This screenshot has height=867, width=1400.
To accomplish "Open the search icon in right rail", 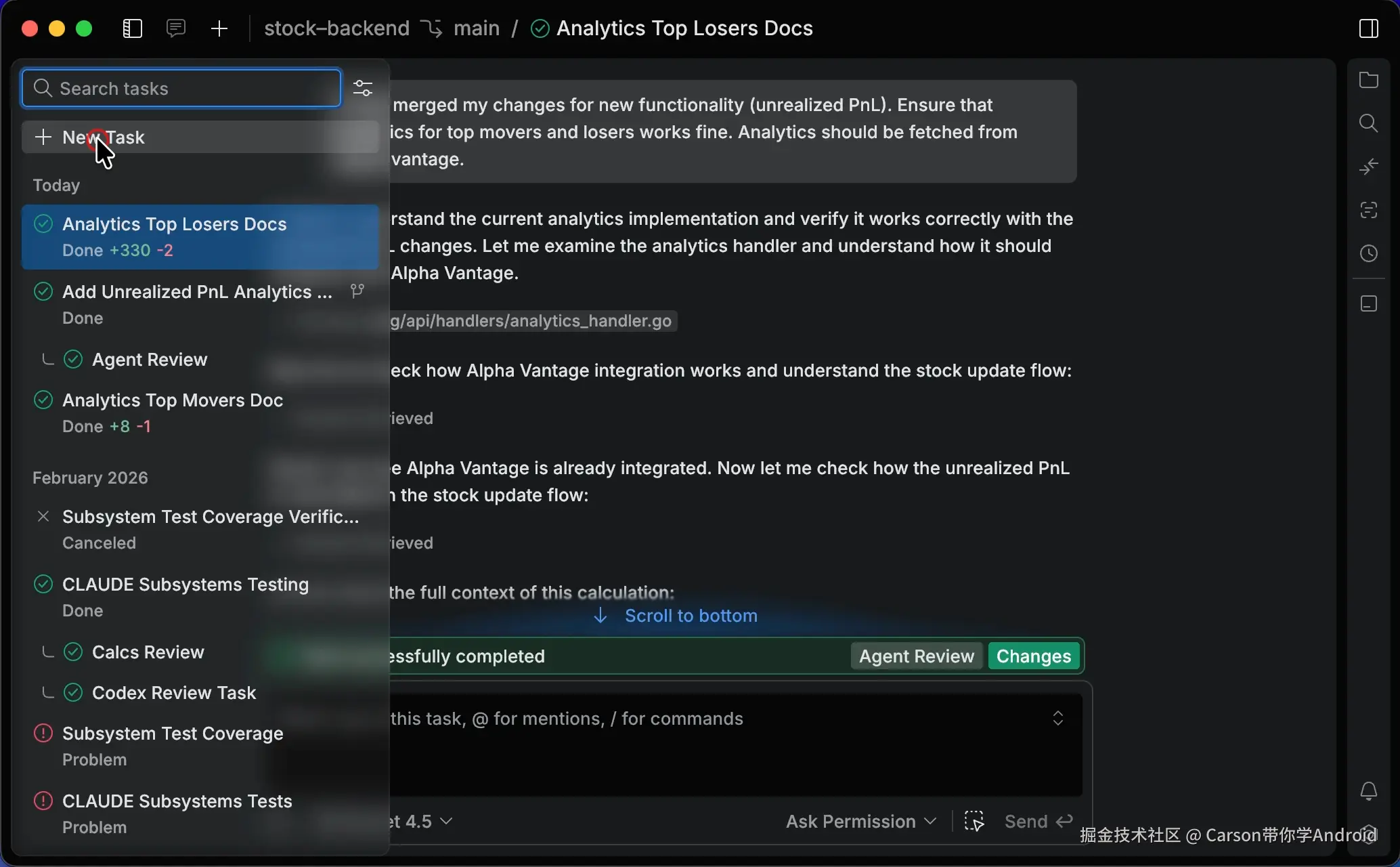I will 1369,123.
